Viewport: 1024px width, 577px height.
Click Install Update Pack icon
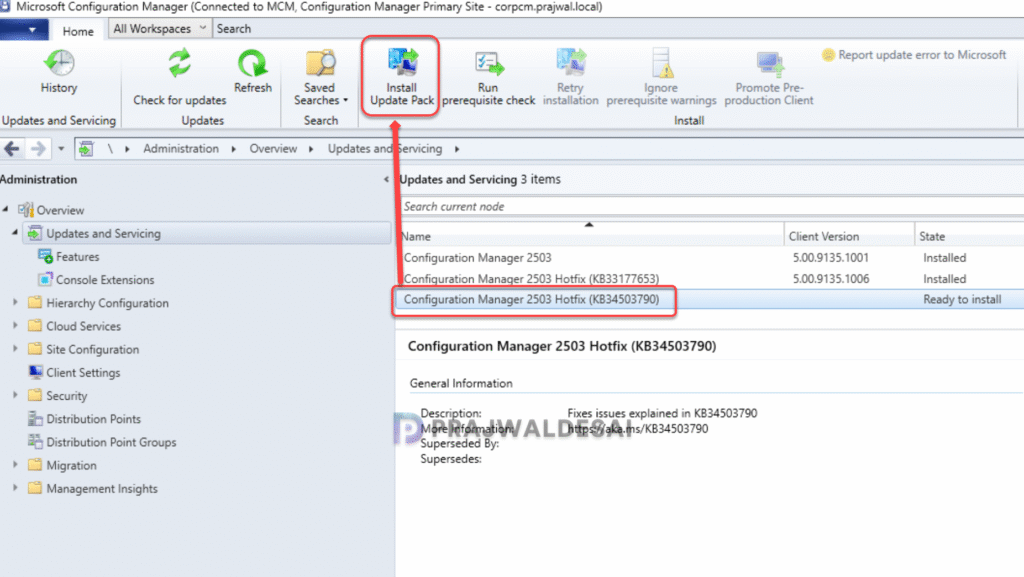click(402, 63)
